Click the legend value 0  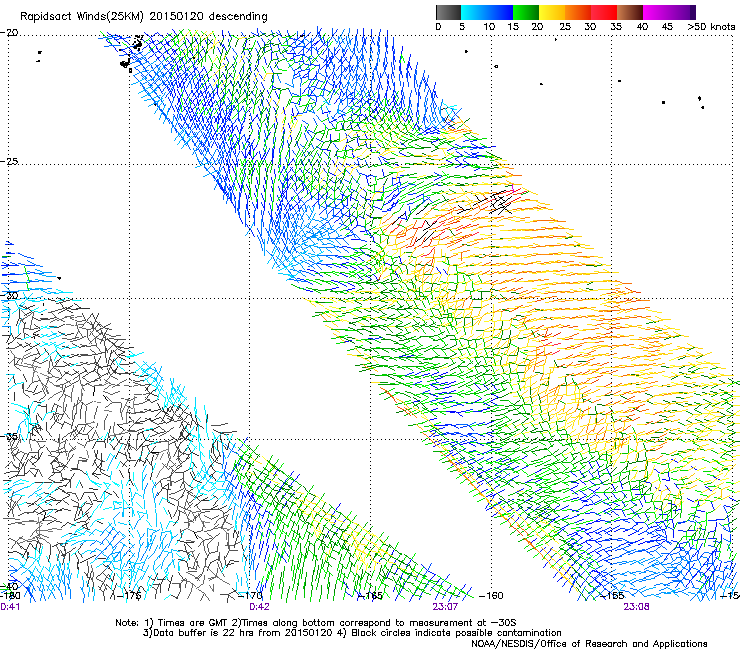438,27
